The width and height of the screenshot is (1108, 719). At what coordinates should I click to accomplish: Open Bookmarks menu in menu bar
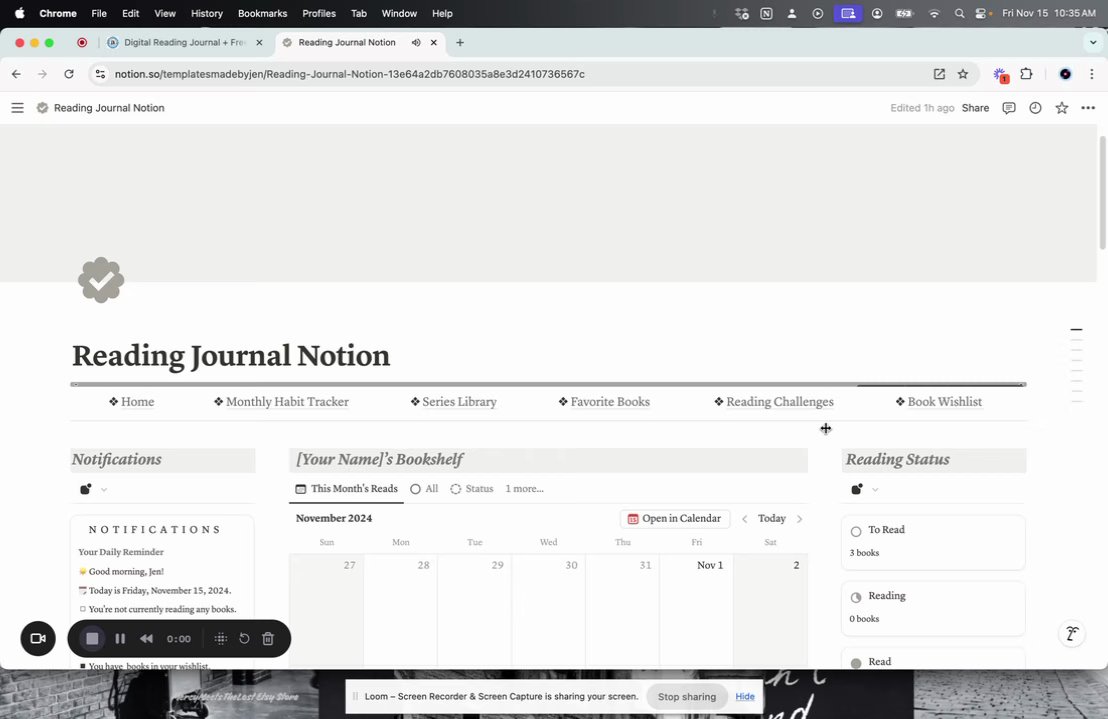(x=262, y=13)
